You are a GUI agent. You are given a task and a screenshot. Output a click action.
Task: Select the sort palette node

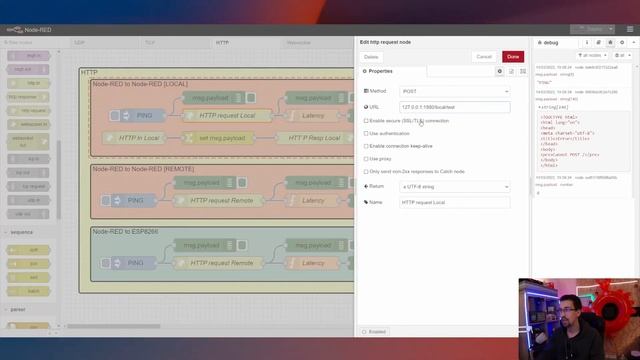[x=29, y=278]
